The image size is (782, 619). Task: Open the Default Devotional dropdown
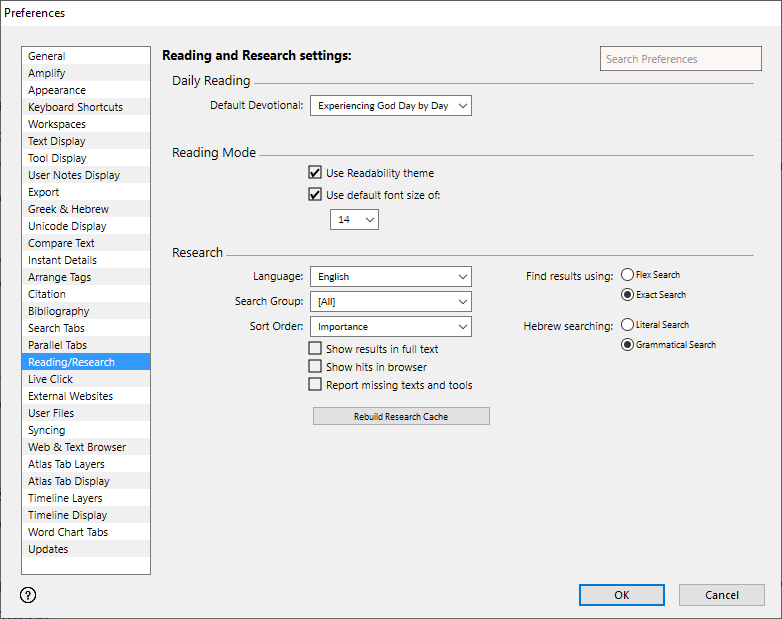390,105
